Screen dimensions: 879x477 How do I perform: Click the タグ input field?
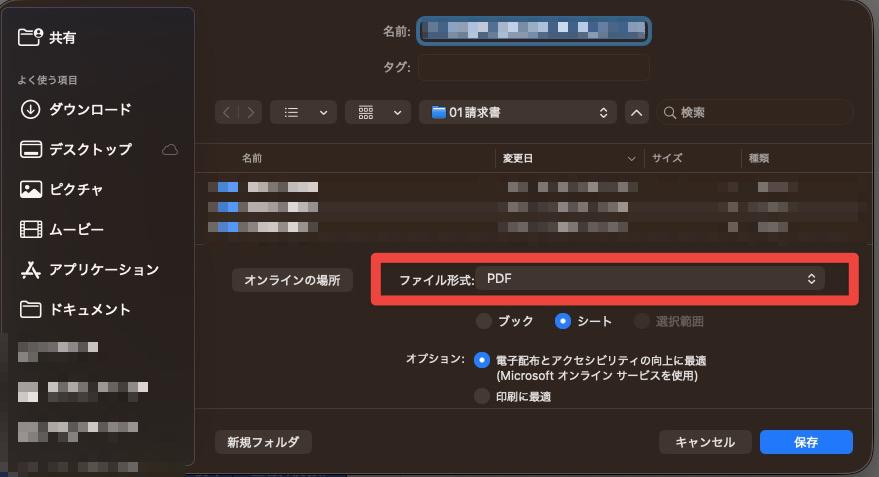[534, 67]
